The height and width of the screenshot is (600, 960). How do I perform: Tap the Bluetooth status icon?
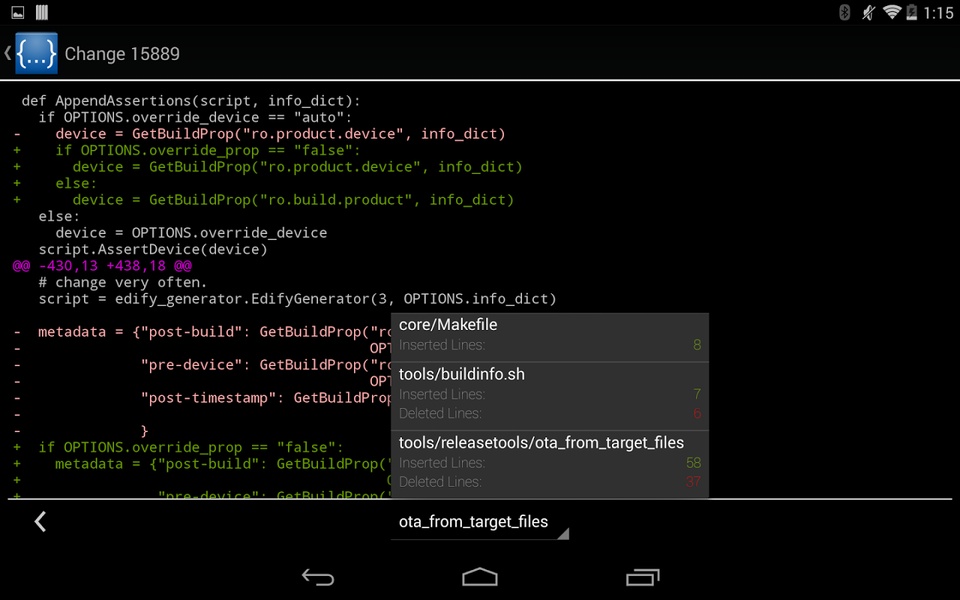click(x=844, y=12)
